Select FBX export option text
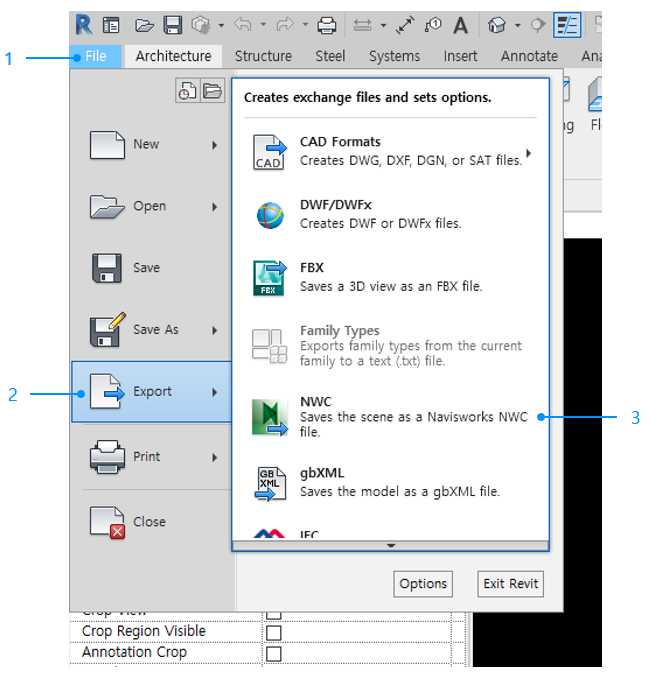Screen dimensions: 656x686 click(391, 277)
